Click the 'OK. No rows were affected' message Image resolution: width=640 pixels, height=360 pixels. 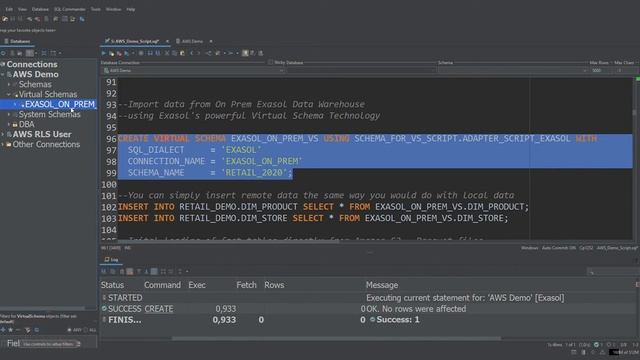click(416, 309)
